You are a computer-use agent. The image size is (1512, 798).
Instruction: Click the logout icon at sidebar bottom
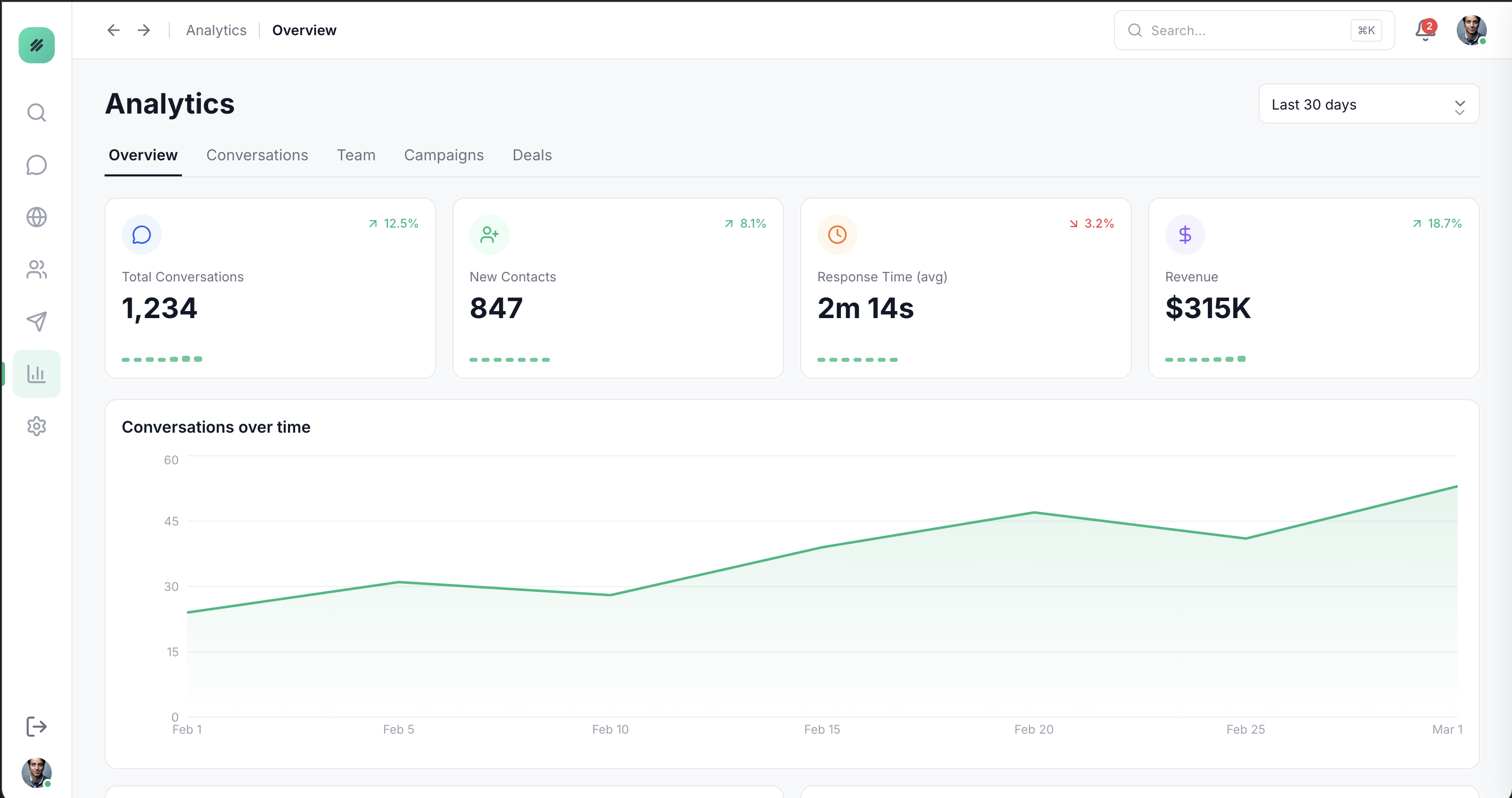36,727
